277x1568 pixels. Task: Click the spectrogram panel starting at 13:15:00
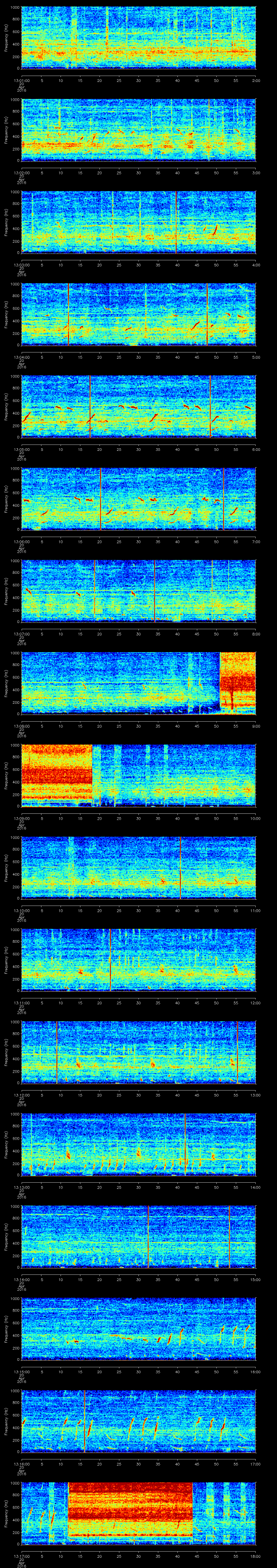pyautogui.click(x=138, y=1329)
